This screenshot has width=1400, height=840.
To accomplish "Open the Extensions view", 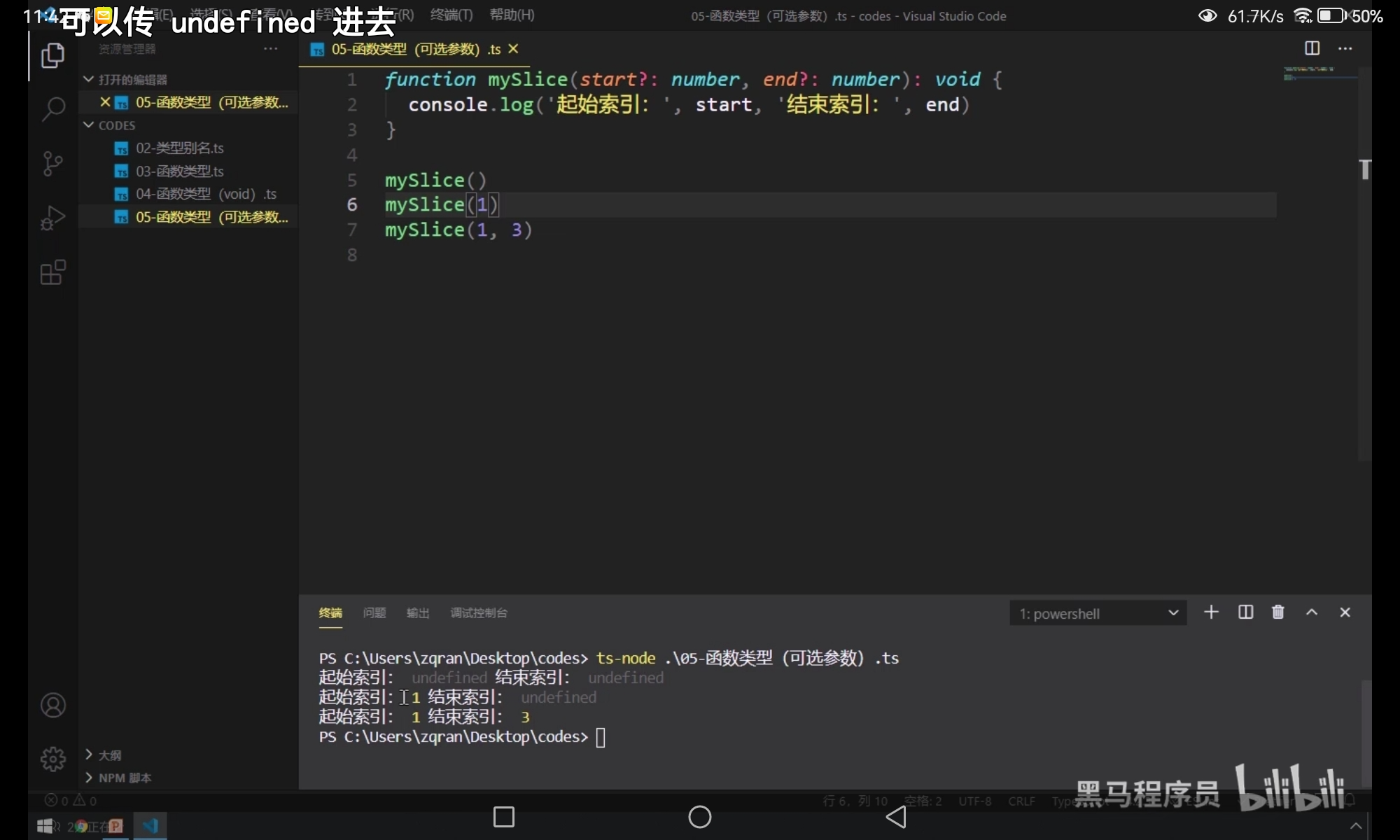I will click(x=52, y=272).
